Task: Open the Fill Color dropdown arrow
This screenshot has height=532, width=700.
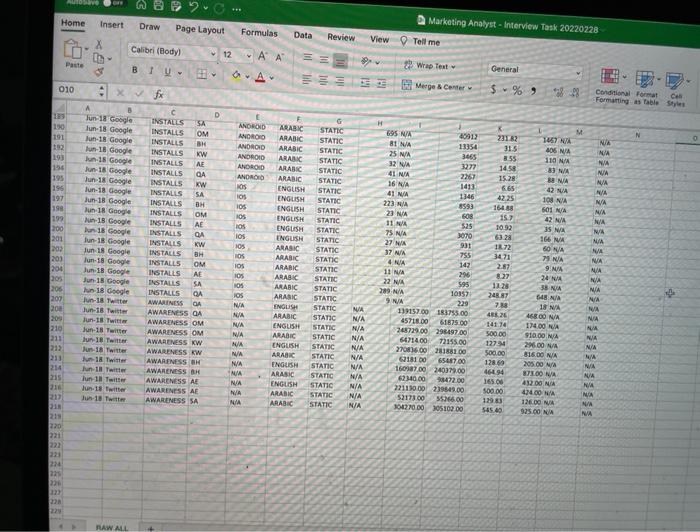Action: [247, 77]
